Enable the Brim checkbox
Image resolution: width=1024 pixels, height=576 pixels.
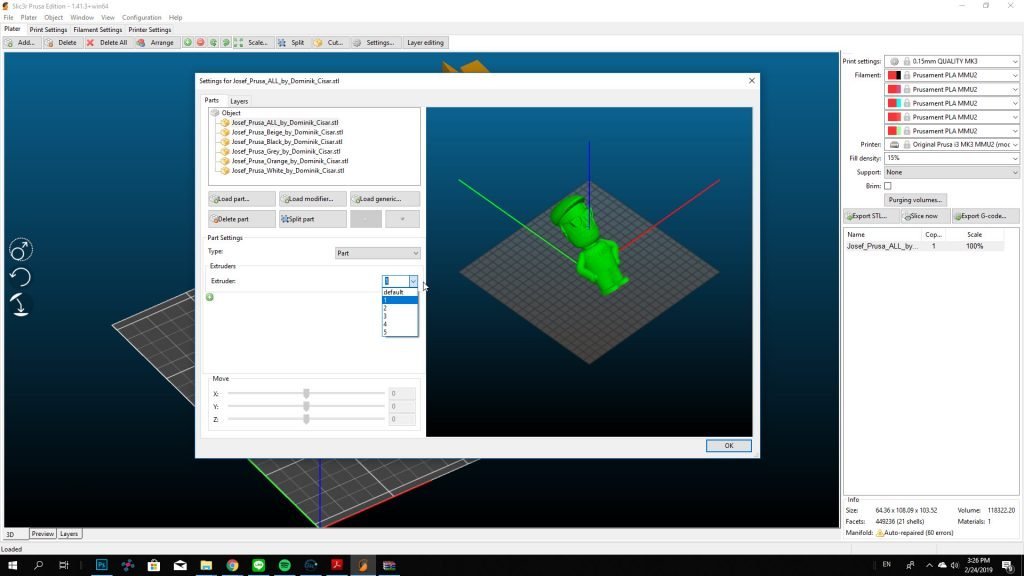tap(887, 186)
